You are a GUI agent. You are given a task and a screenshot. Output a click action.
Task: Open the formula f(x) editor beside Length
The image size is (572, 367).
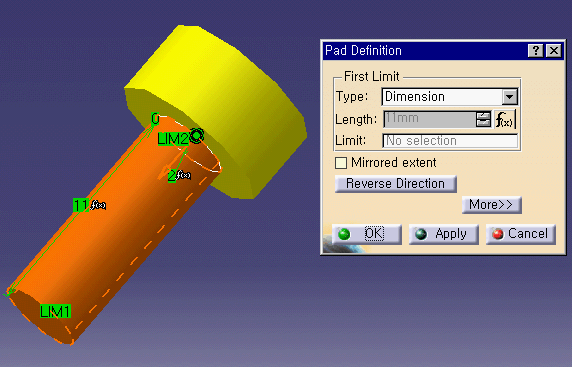coord(505,119)
